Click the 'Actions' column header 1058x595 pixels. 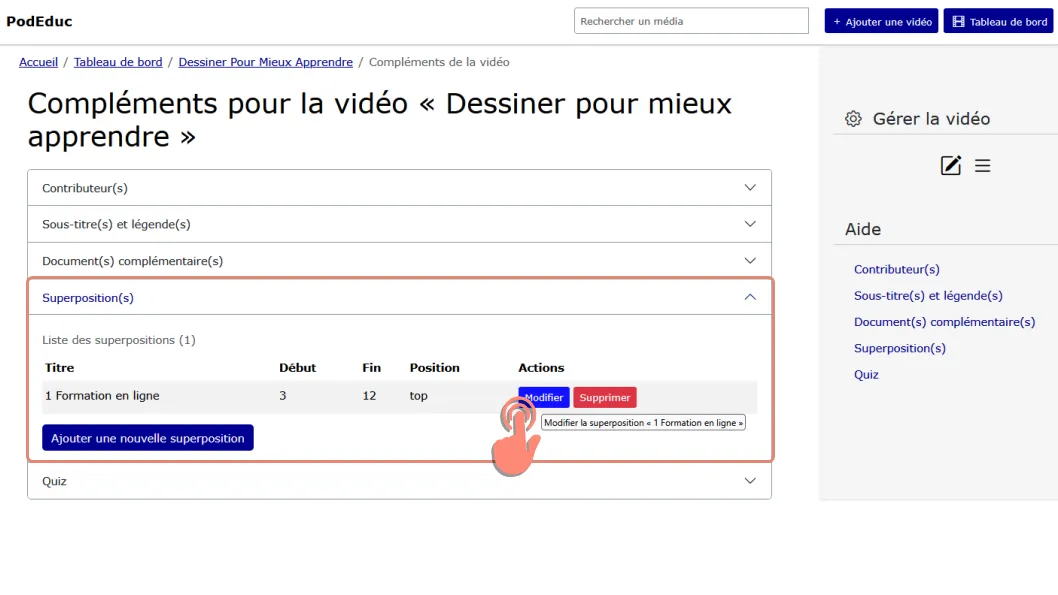(541, 368)
